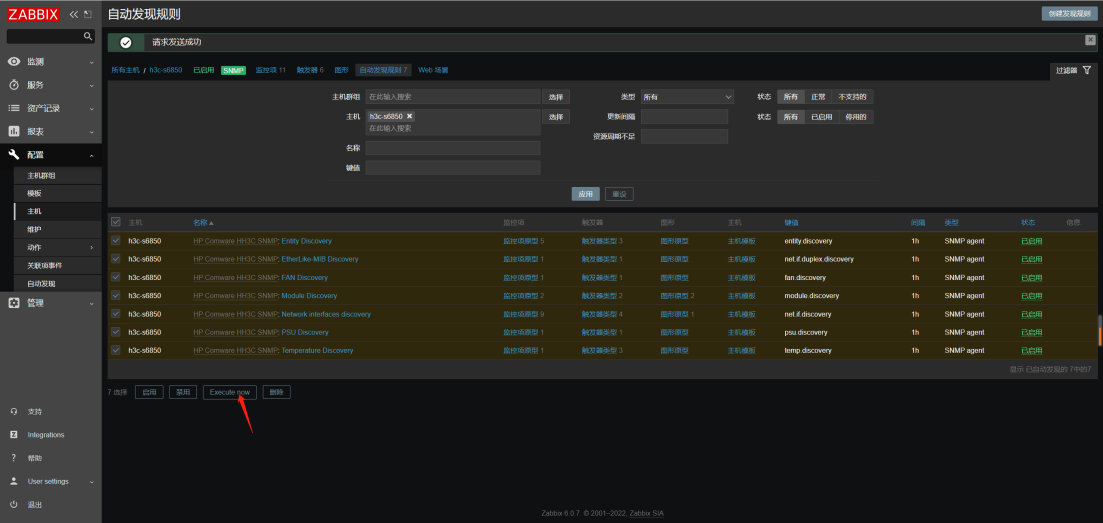Switch to 监控项 11 tab
Viewport: 1103px width, 523px height.
270,70
